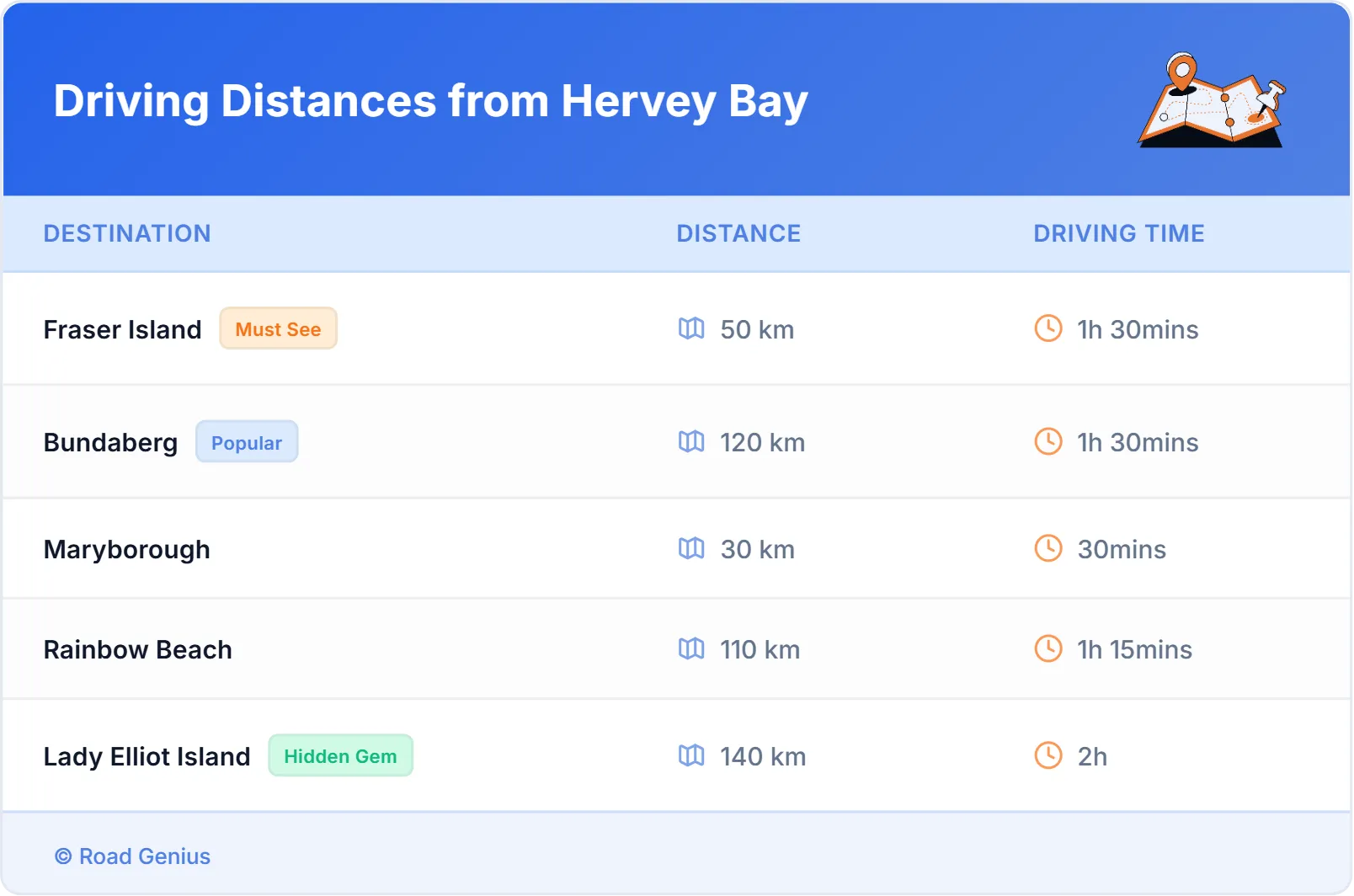Click the map icon beside 140 km

[691, 755]
